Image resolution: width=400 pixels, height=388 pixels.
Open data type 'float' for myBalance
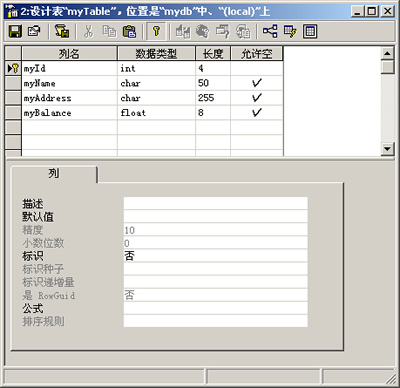tap(156, 113)
